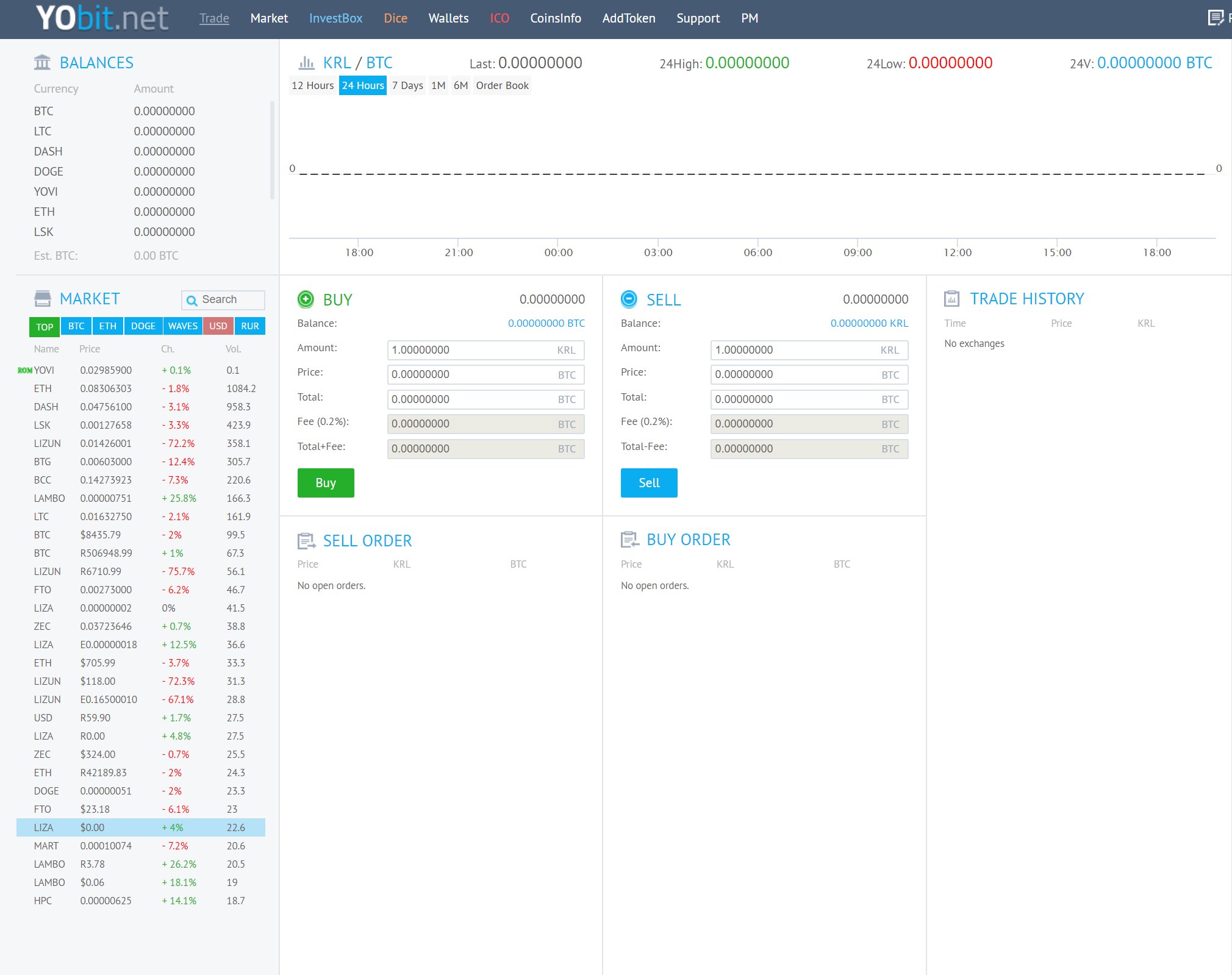Select the RUR market tab
Image resolution: width=1232 pixels, height=975 pixels.
point(250,326)
